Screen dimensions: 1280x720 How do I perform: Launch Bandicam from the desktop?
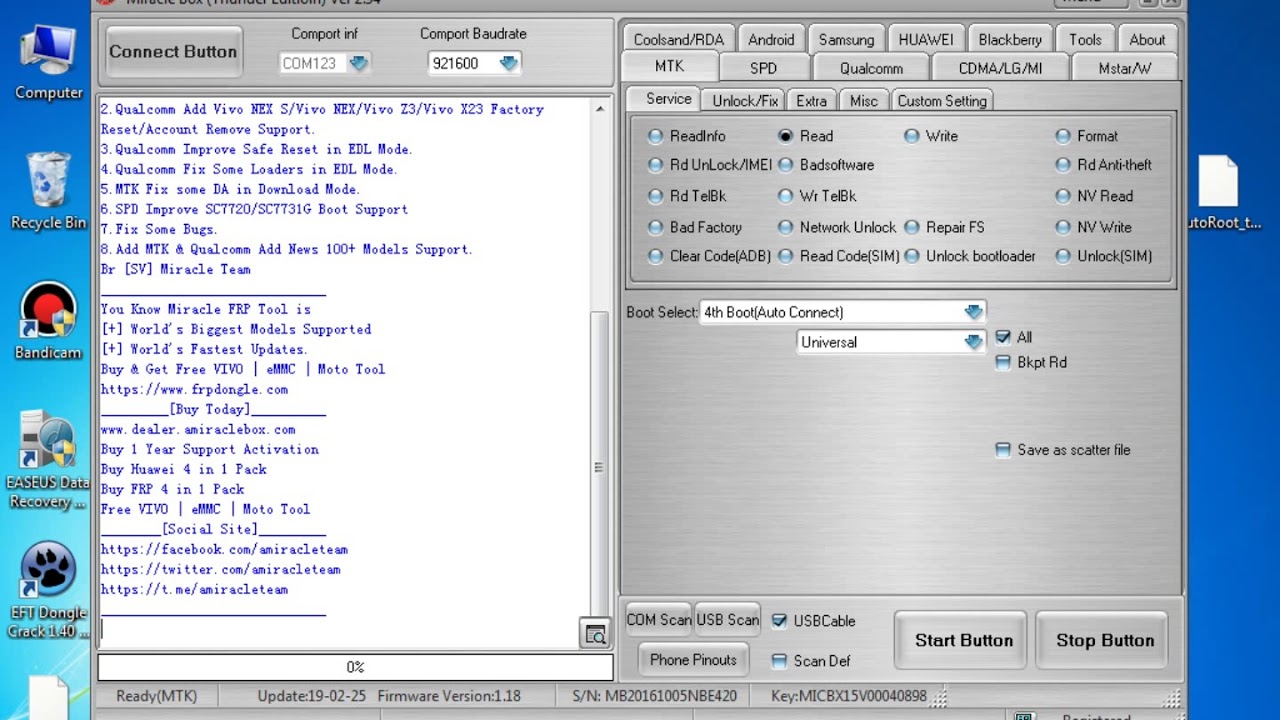pyautogui.click(x=48, y=322)
